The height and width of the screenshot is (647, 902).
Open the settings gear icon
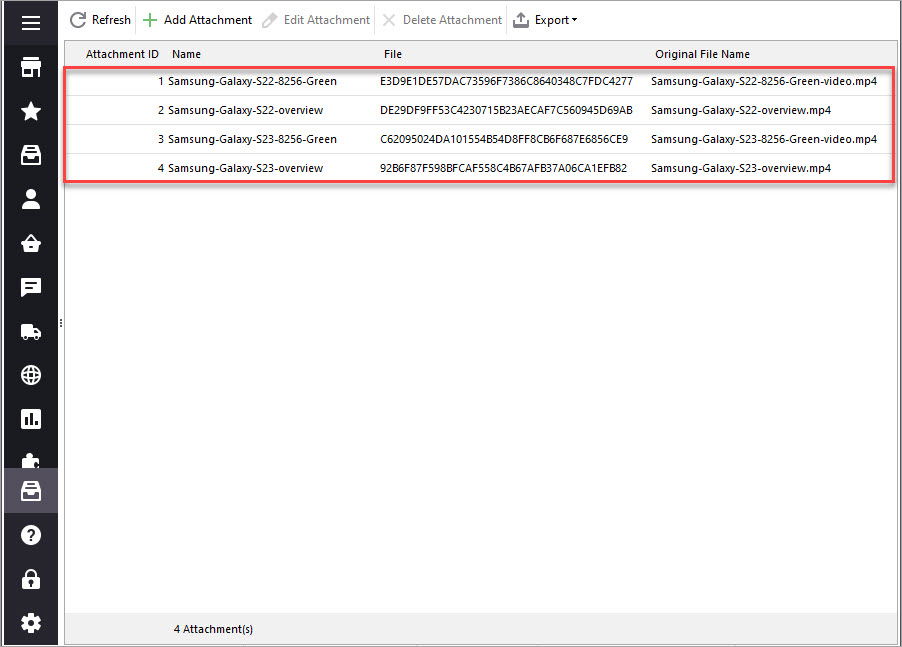31,623
